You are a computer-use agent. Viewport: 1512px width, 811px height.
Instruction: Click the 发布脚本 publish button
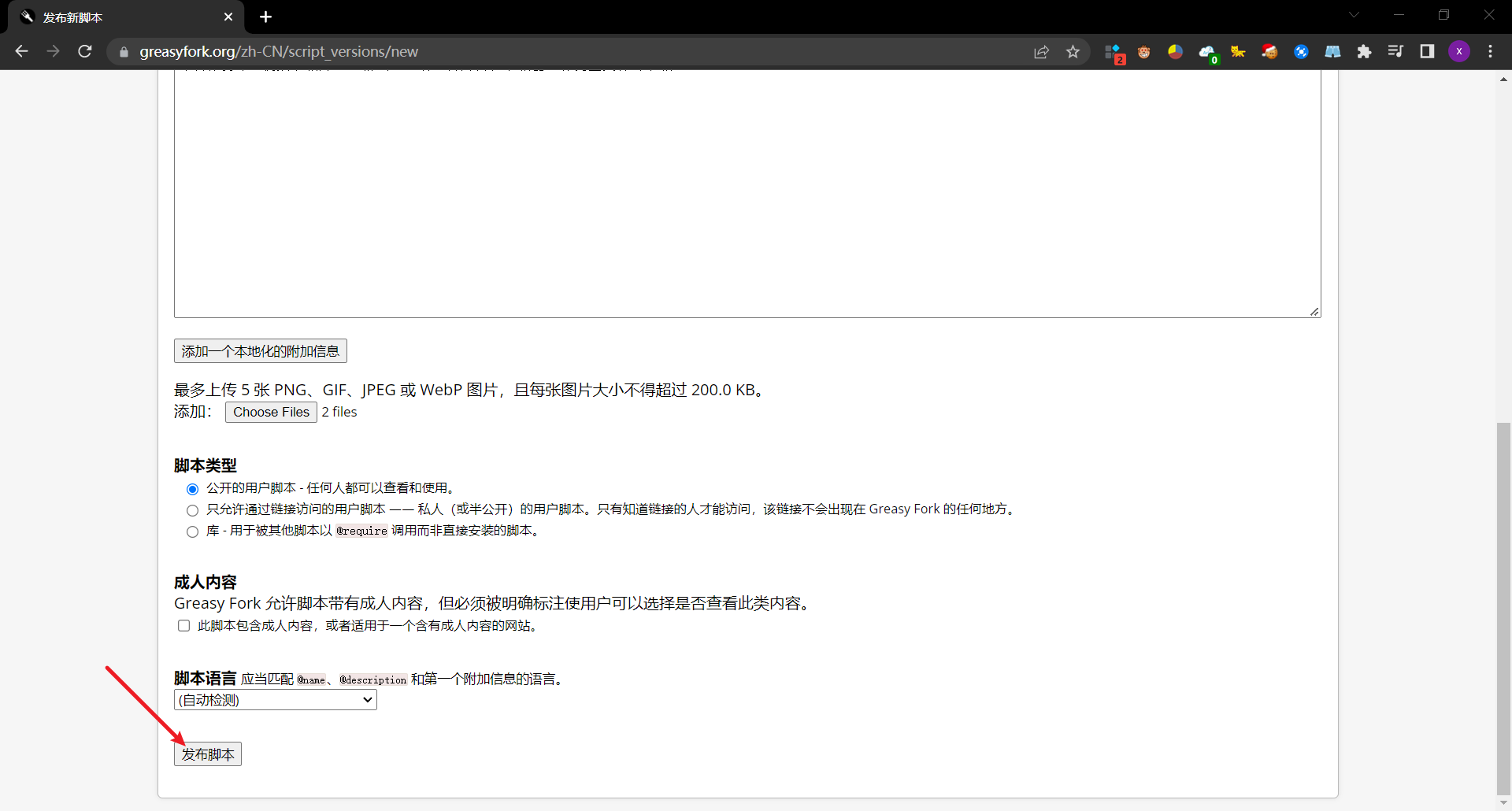(208, 754)
